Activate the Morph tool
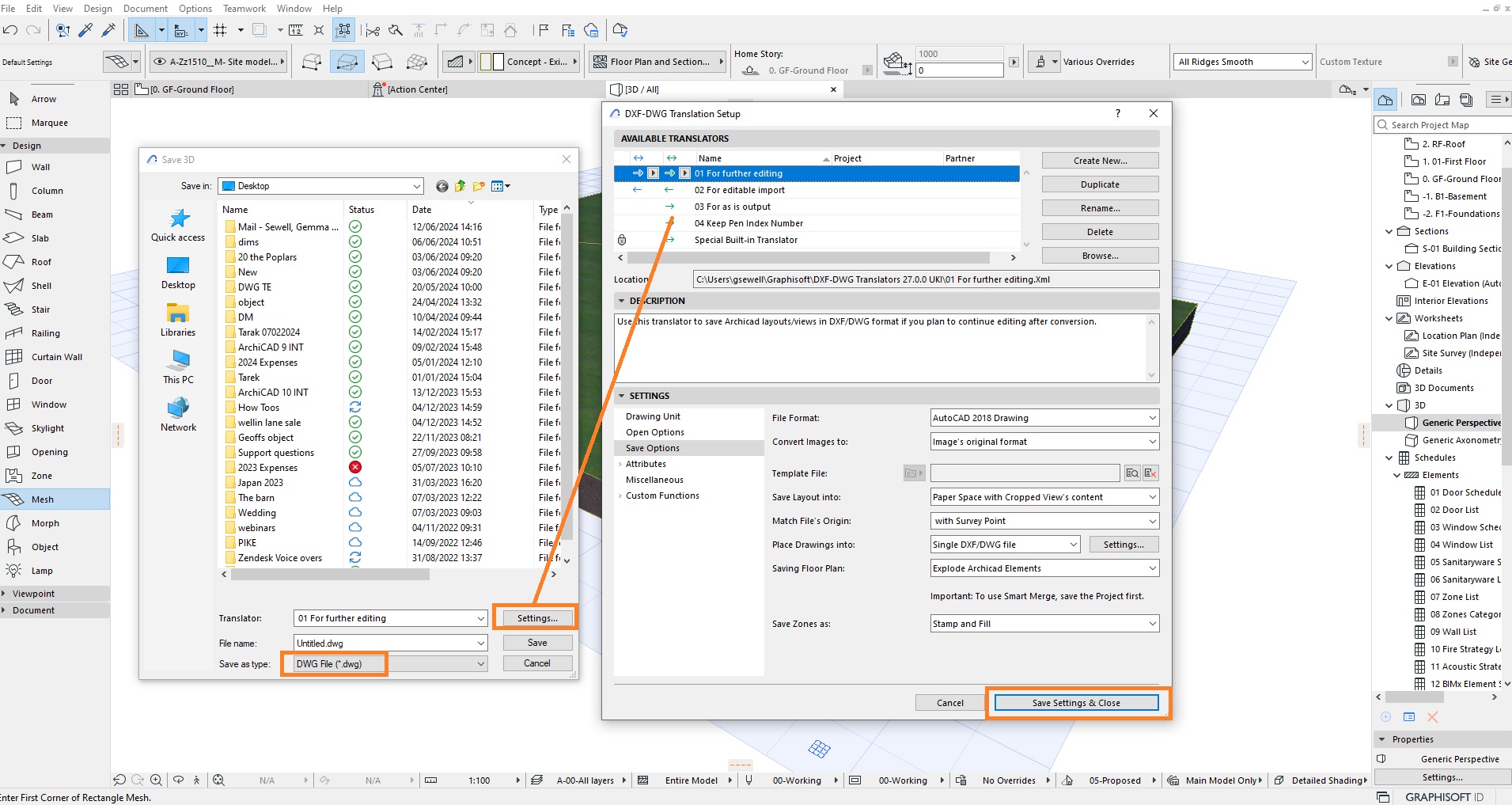The width and height of the screenshot is (1512, 805). (x=46, y=522)
